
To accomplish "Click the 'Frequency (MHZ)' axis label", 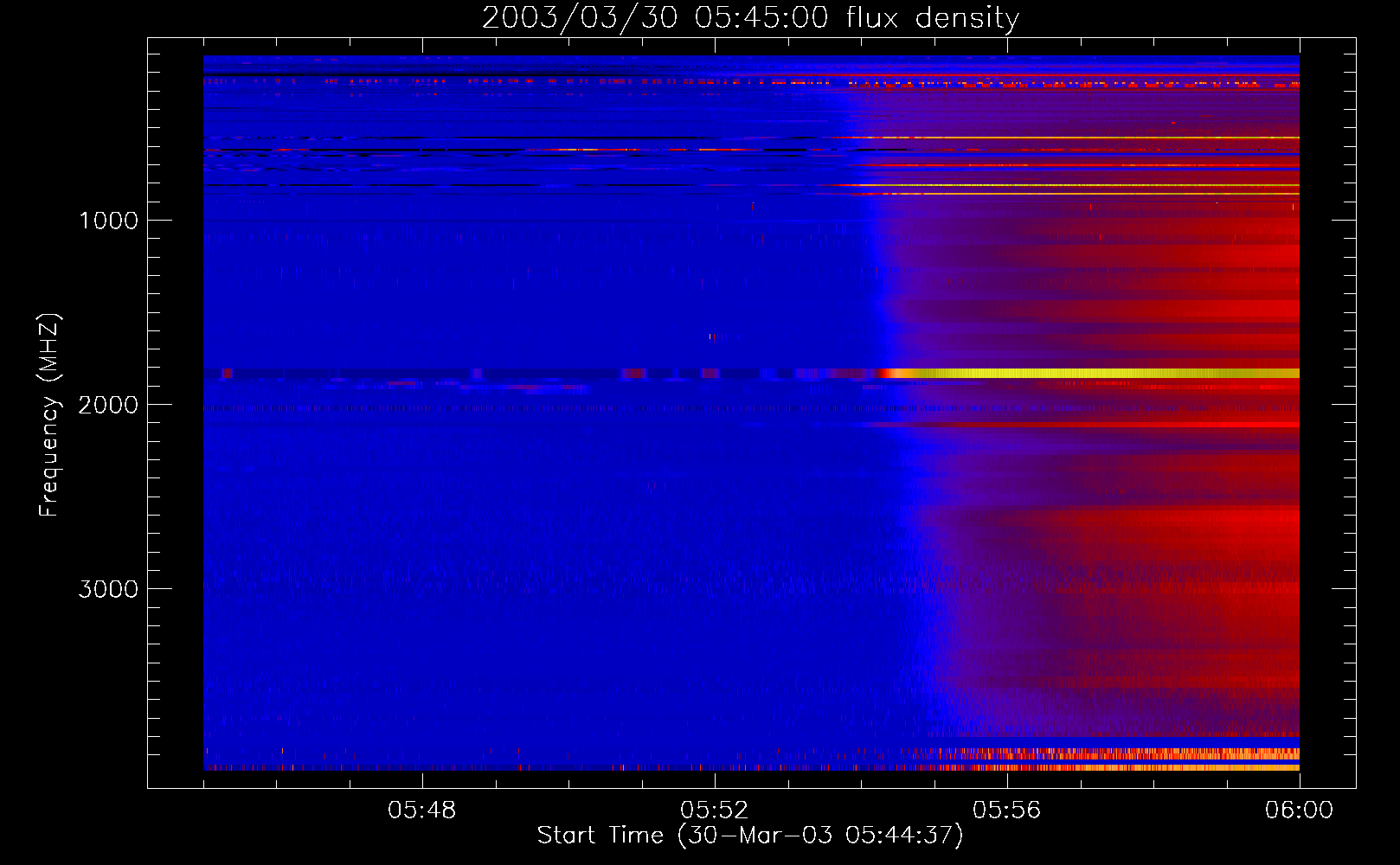I will (48, 415).
